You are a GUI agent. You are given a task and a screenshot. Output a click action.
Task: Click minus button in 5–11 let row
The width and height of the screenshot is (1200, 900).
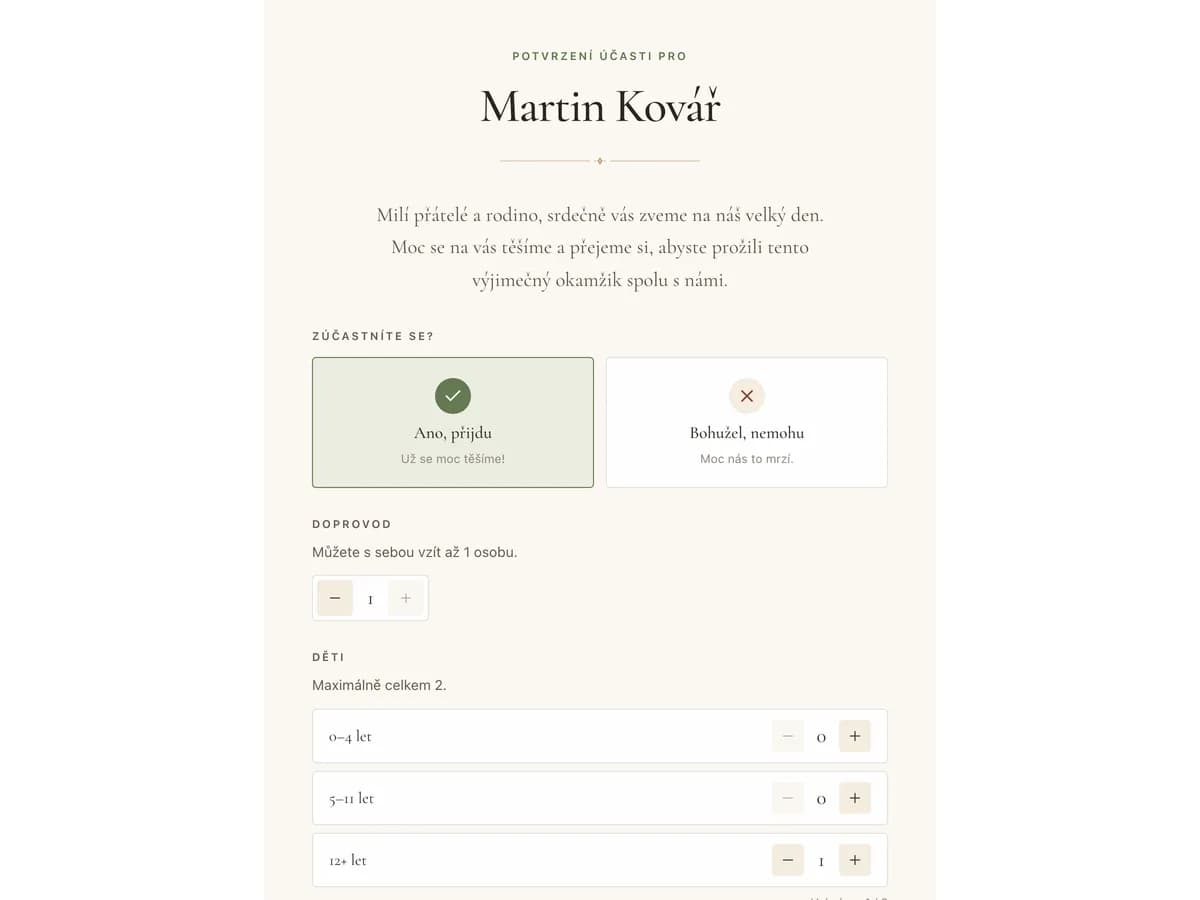point(788,798)
